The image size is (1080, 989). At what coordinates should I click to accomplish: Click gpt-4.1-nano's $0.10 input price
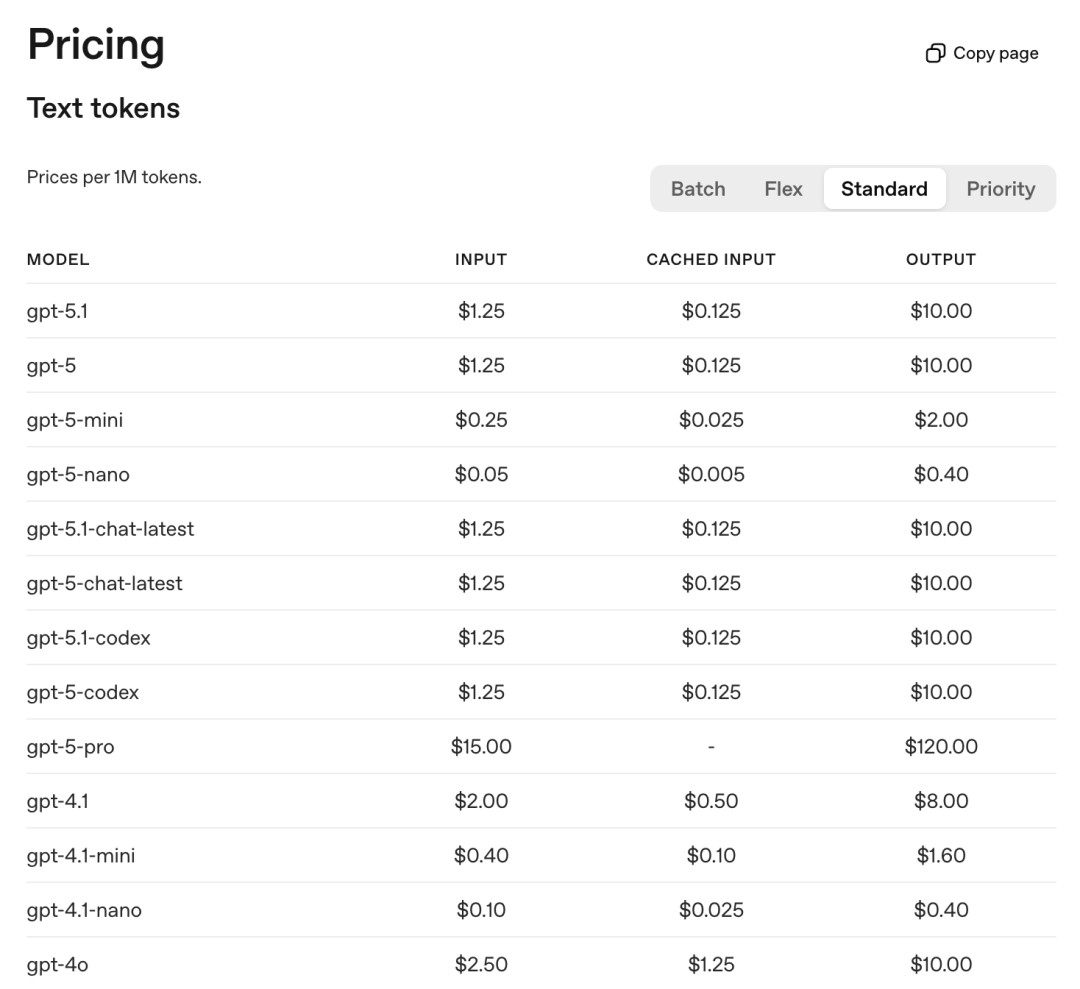click(x=481, y=910)
